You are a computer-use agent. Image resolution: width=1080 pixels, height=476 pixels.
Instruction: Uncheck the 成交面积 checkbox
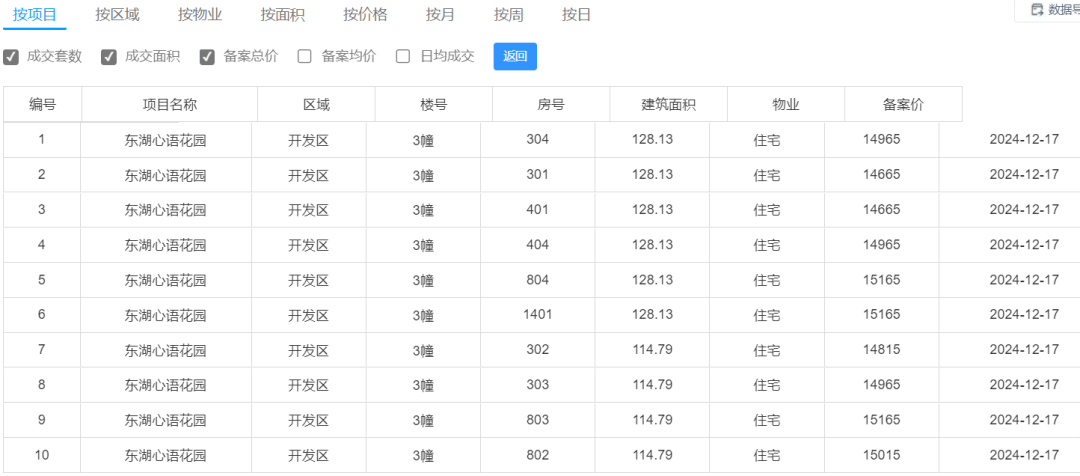pos(109,56)
